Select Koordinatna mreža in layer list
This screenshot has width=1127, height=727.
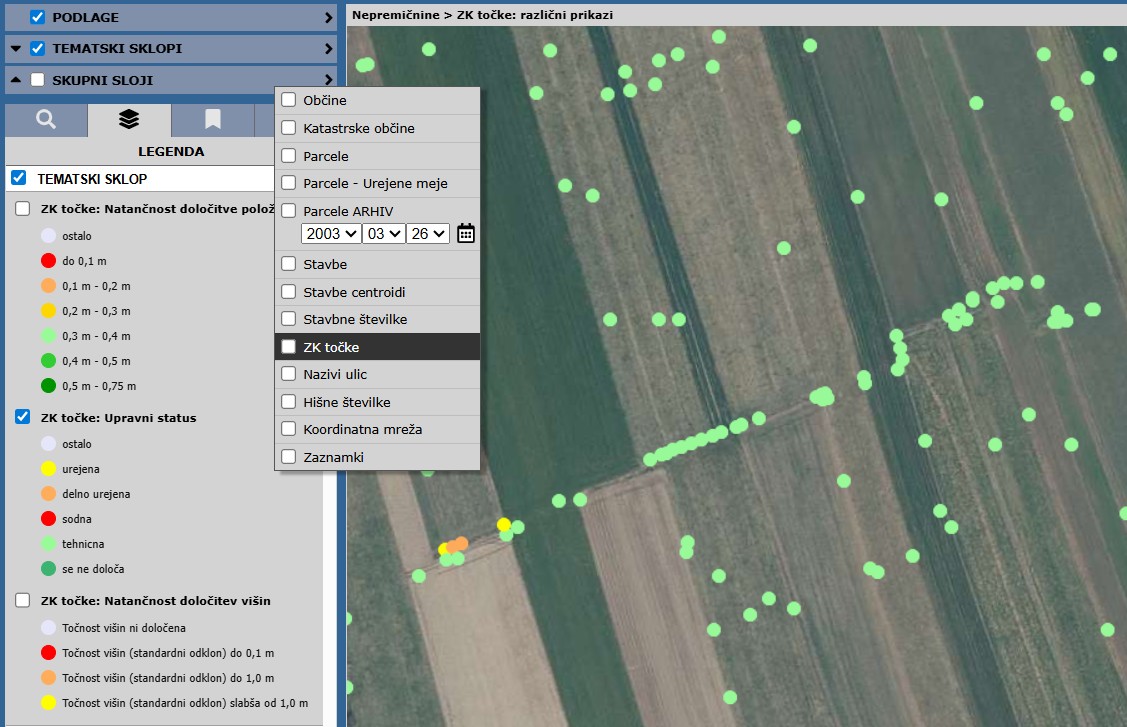click(362, 429)
